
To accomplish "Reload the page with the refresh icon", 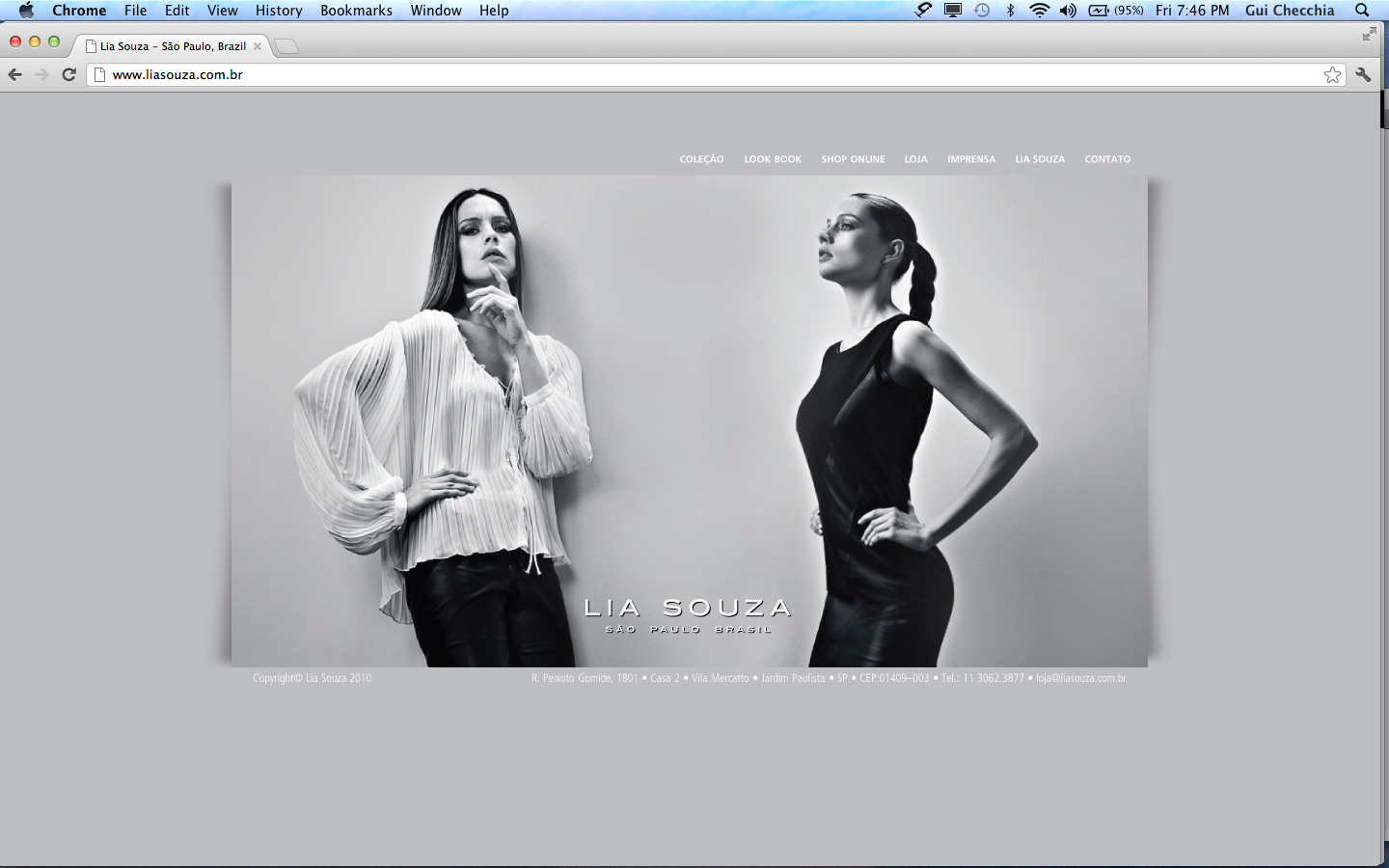I will (x=68, y=74).
